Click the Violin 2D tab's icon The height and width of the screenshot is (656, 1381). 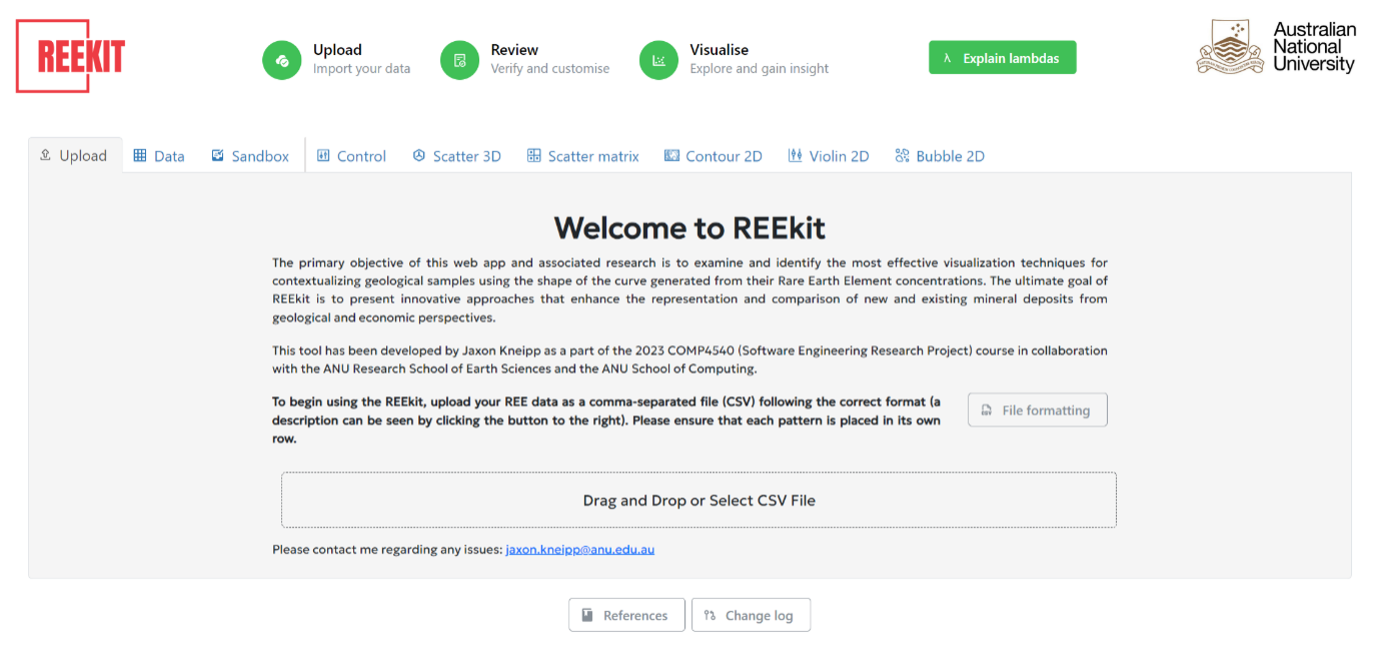tap(795, 155)
